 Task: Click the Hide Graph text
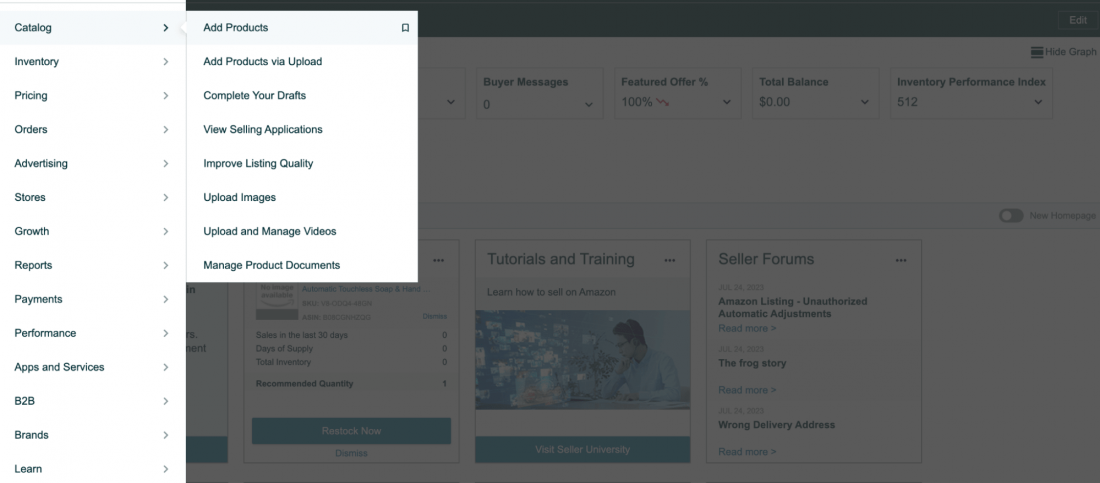pyautogui.click(x=1071, y=52)
